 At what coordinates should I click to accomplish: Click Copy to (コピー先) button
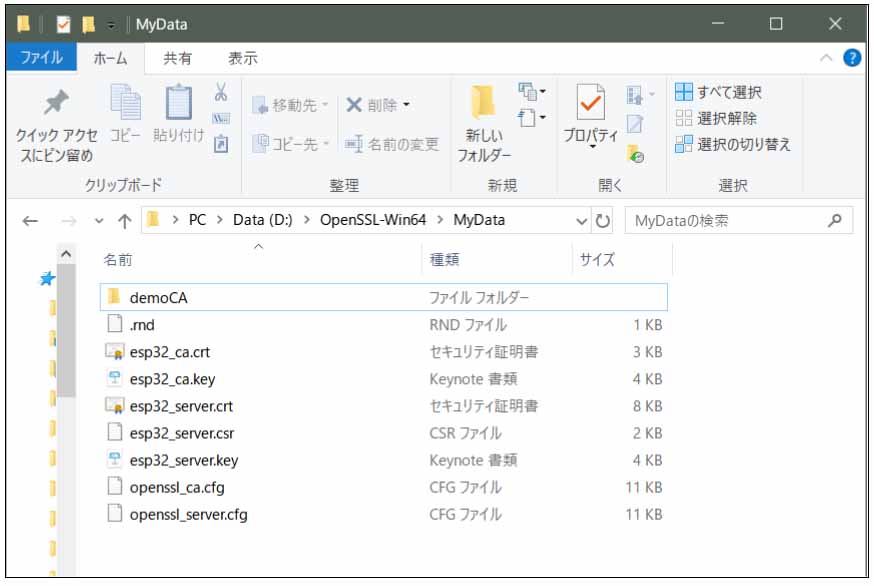coord(290,144)
